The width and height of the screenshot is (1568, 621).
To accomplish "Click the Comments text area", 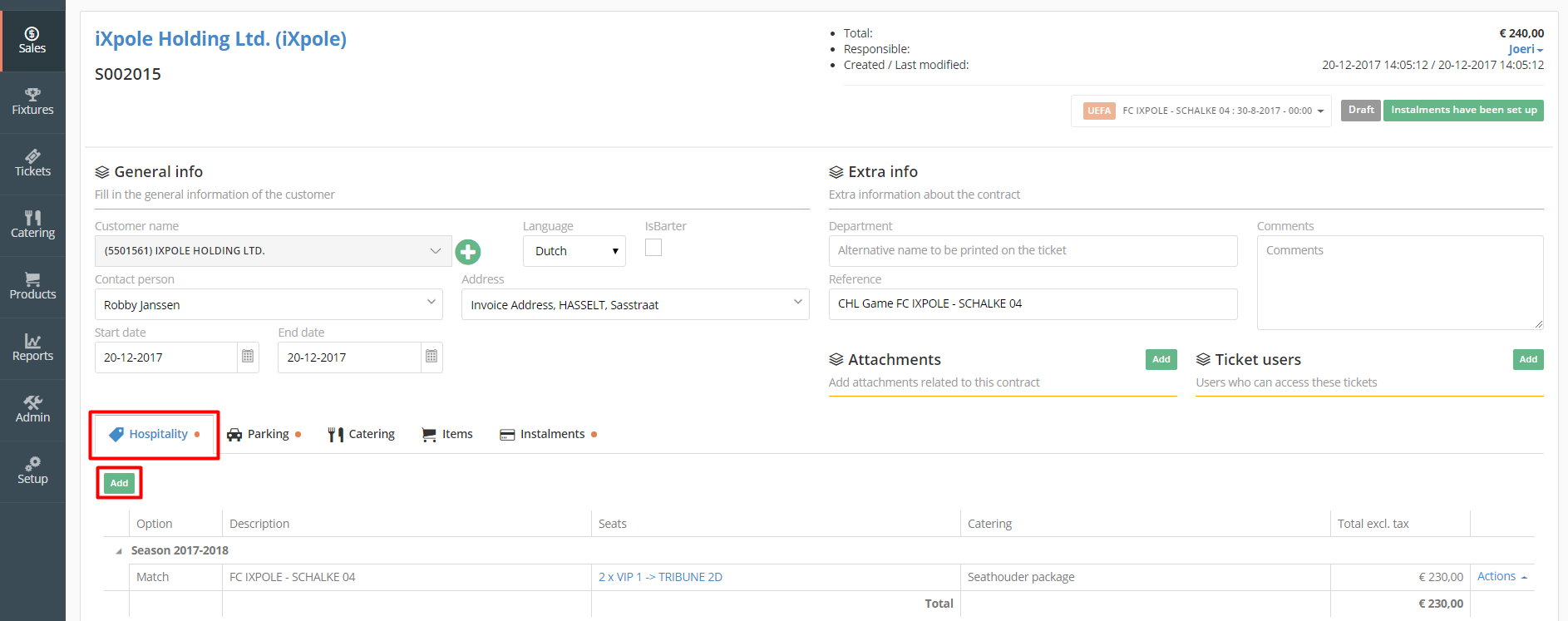I will click(x=1400, y=283).
